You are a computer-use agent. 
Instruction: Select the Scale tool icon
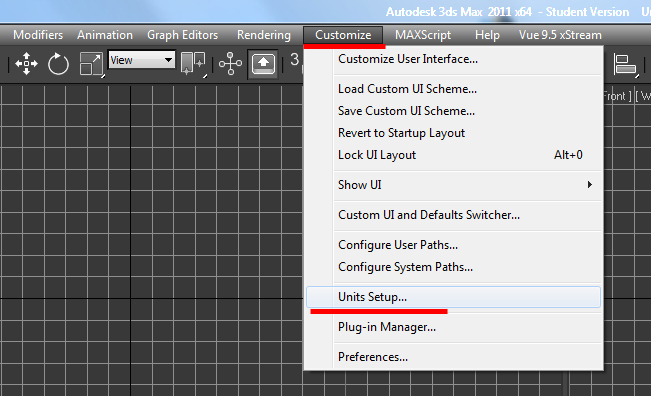coord(91,64)
